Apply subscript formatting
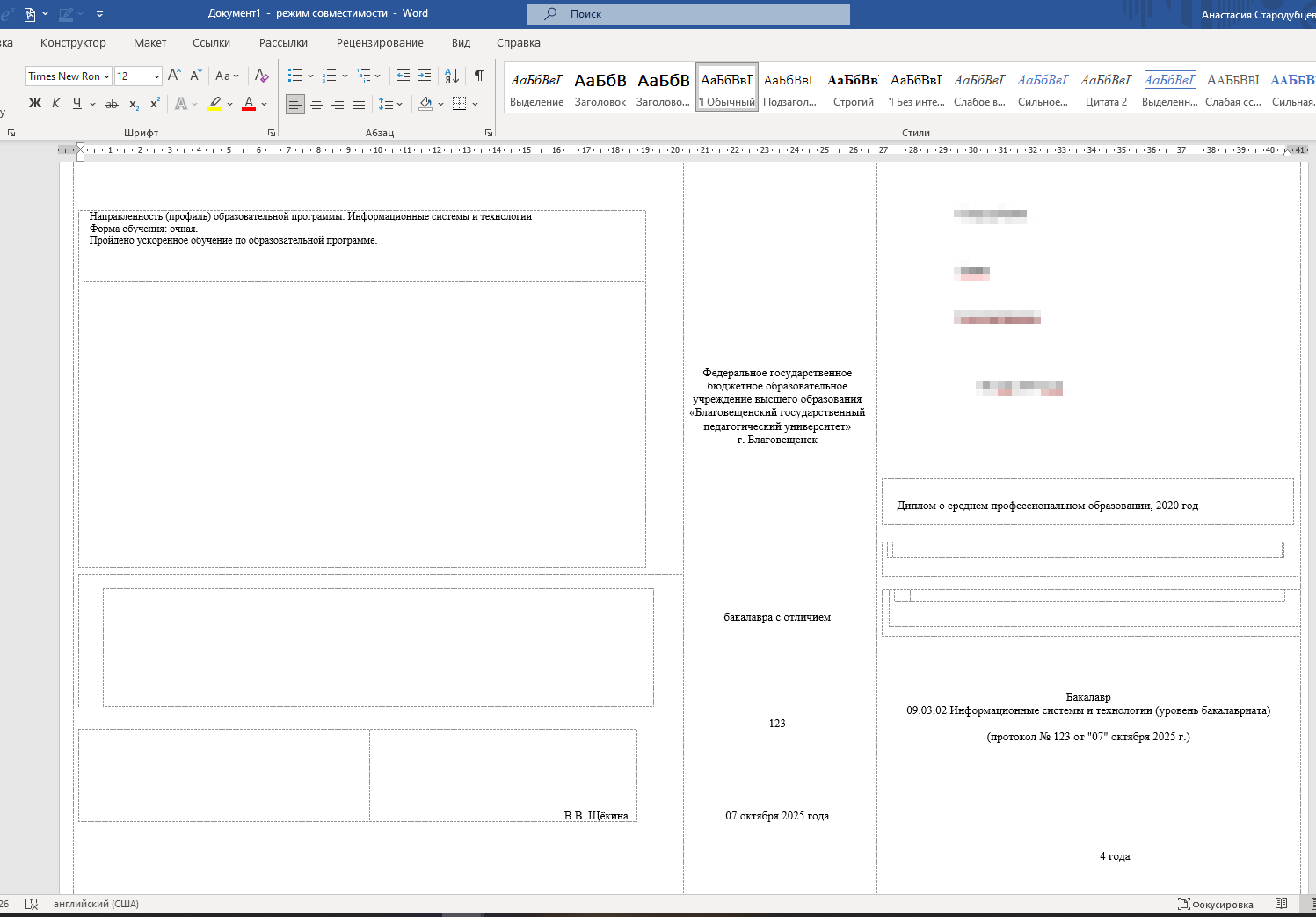This screenshot has height=917, width=1316. [134, 104]
